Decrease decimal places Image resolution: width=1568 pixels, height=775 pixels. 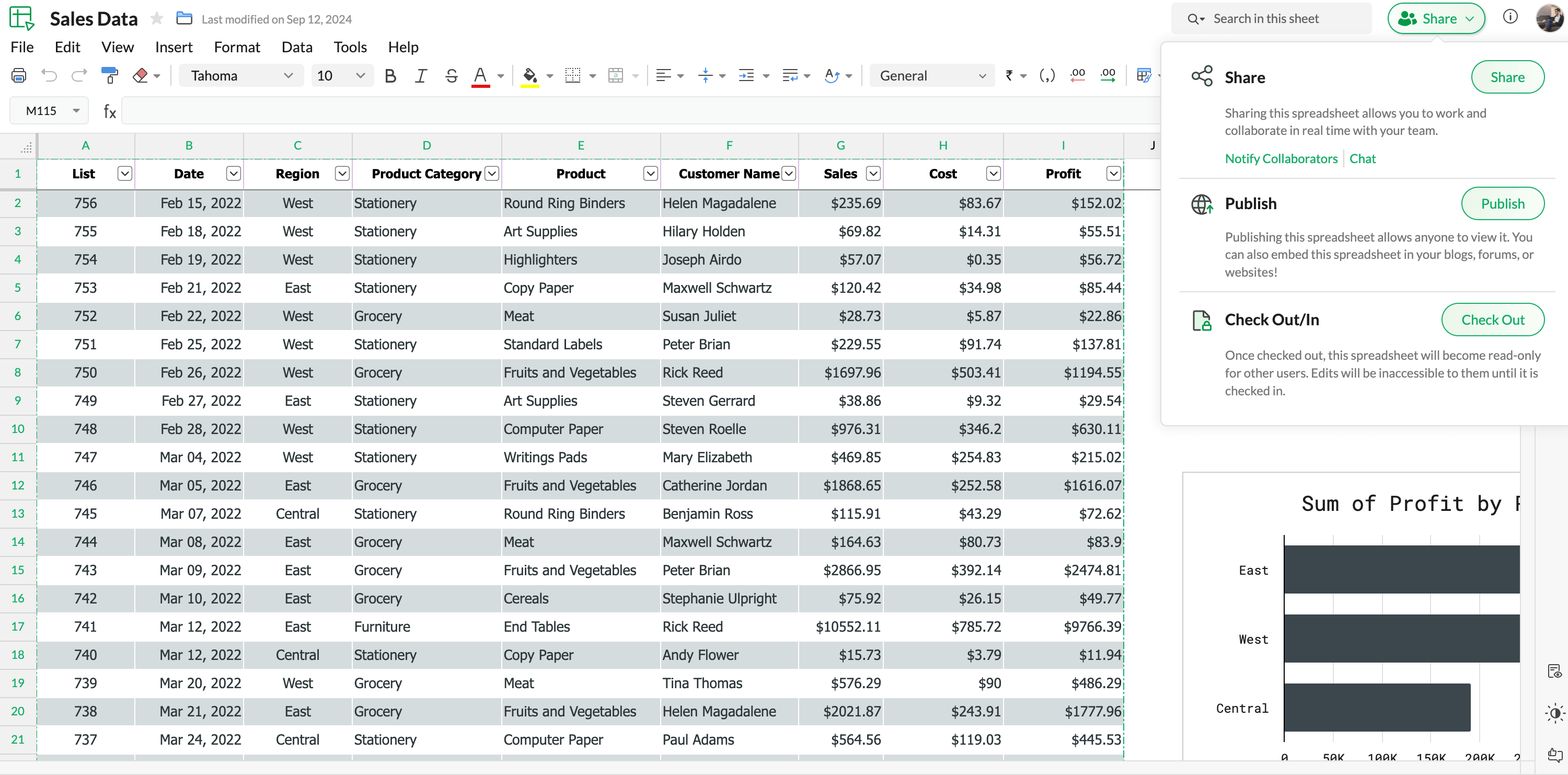(1077, 75)
